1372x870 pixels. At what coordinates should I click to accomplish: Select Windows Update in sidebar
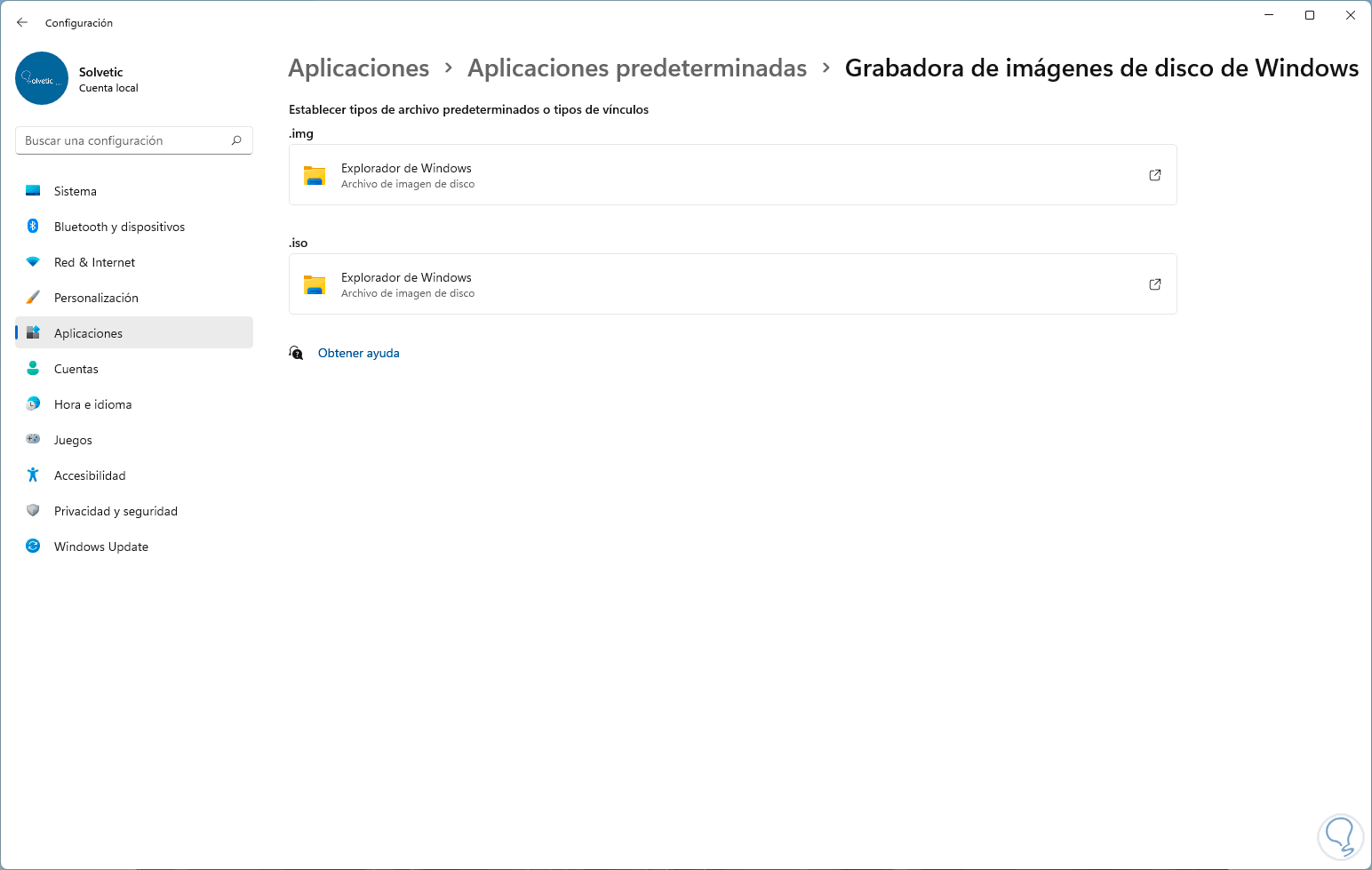point(134,547)
